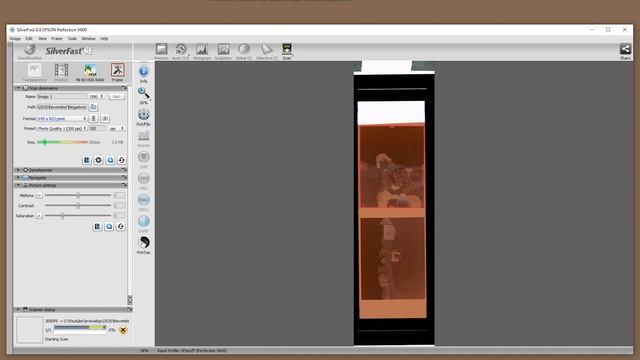Undock the Densitometer panel
640x360 pixels.
[x=124, y=170]
